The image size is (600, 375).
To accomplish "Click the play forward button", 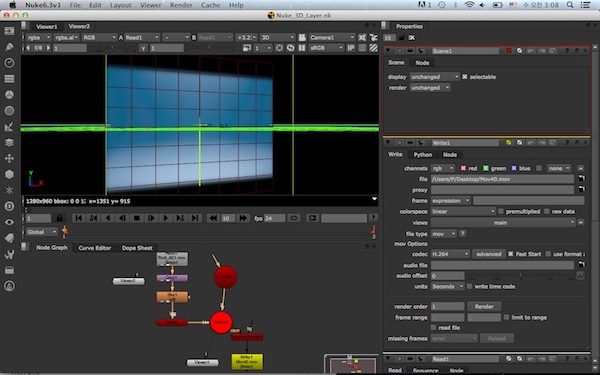I will pyautogui.click(x=166, y=218).
